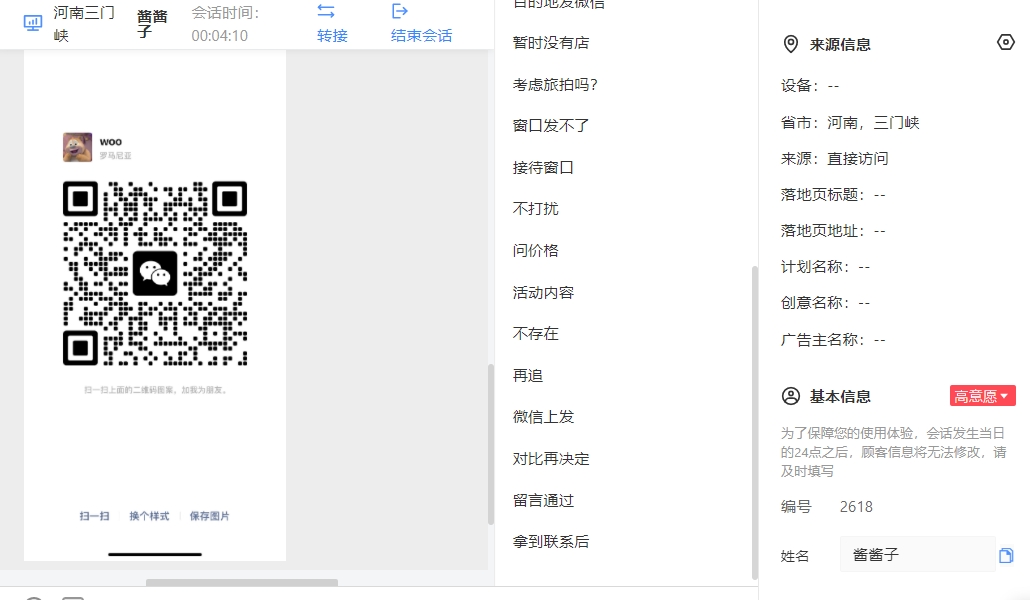Screen dimensions: 1030x600
Task: Click the 编号 value 2618
Action: 856,507
